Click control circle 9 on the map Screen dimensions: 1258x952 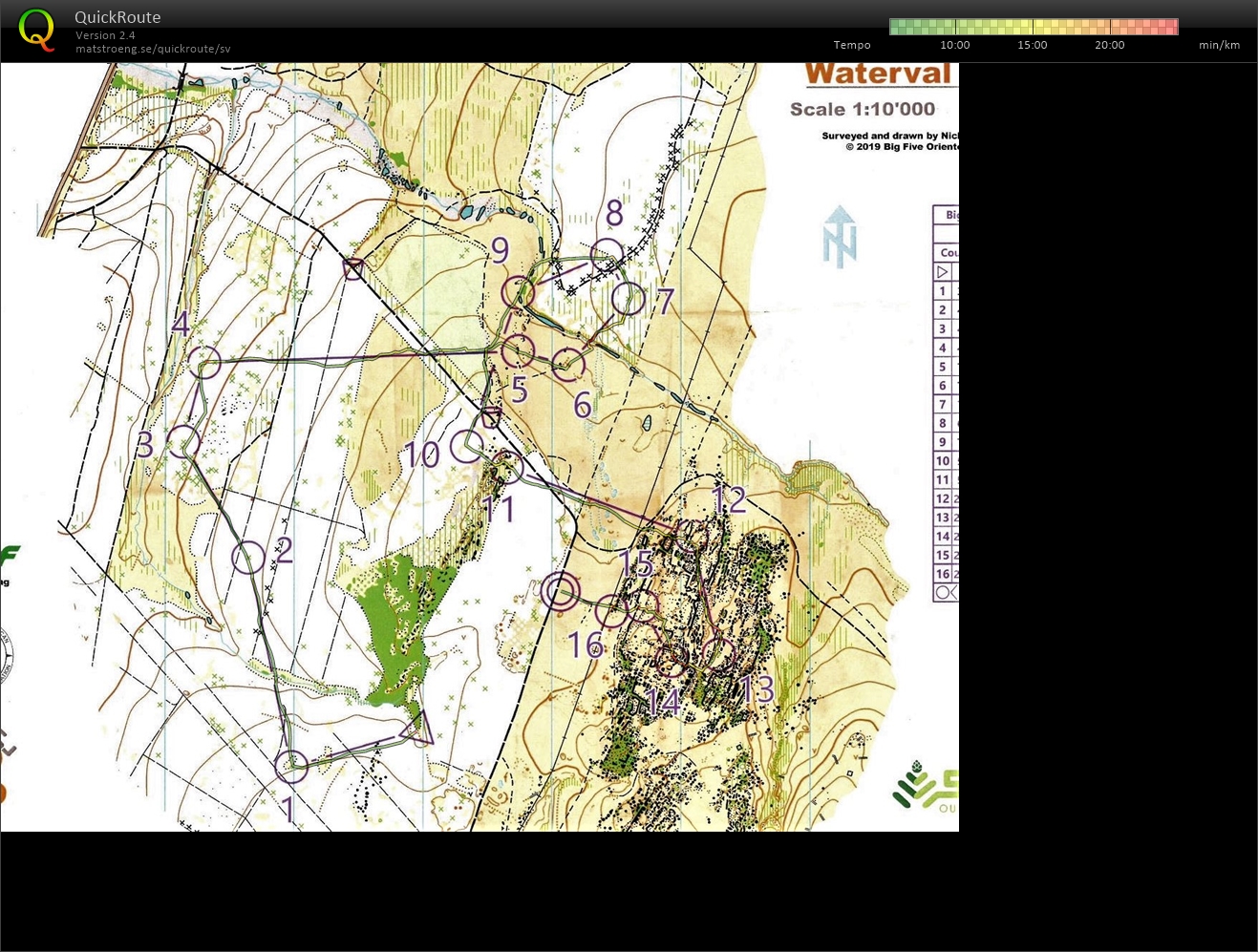pyautogui.click(x=518, y=292)
